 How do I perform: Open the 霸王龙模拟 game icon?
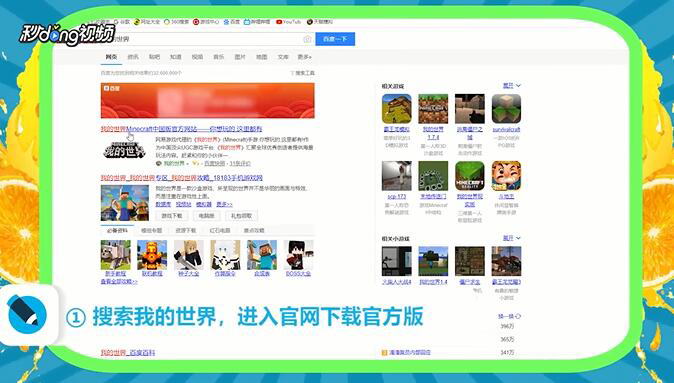coord(396,109)
